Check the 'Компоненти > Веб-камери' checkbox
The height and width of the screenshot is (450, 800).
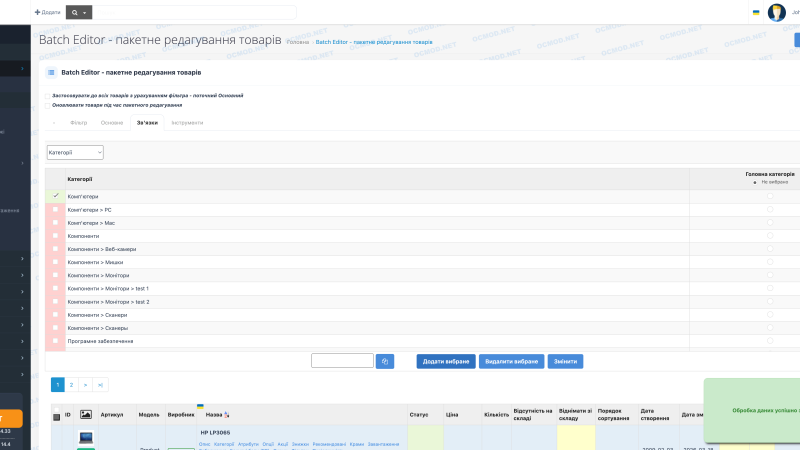[56, 249]
